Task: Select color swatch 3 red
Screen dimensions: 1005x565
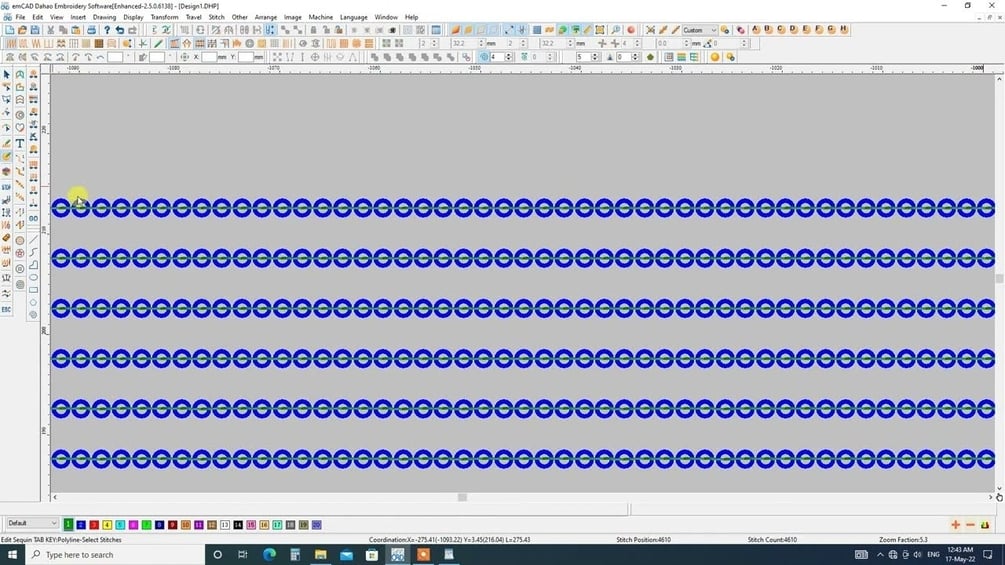Action: [94, 525]
